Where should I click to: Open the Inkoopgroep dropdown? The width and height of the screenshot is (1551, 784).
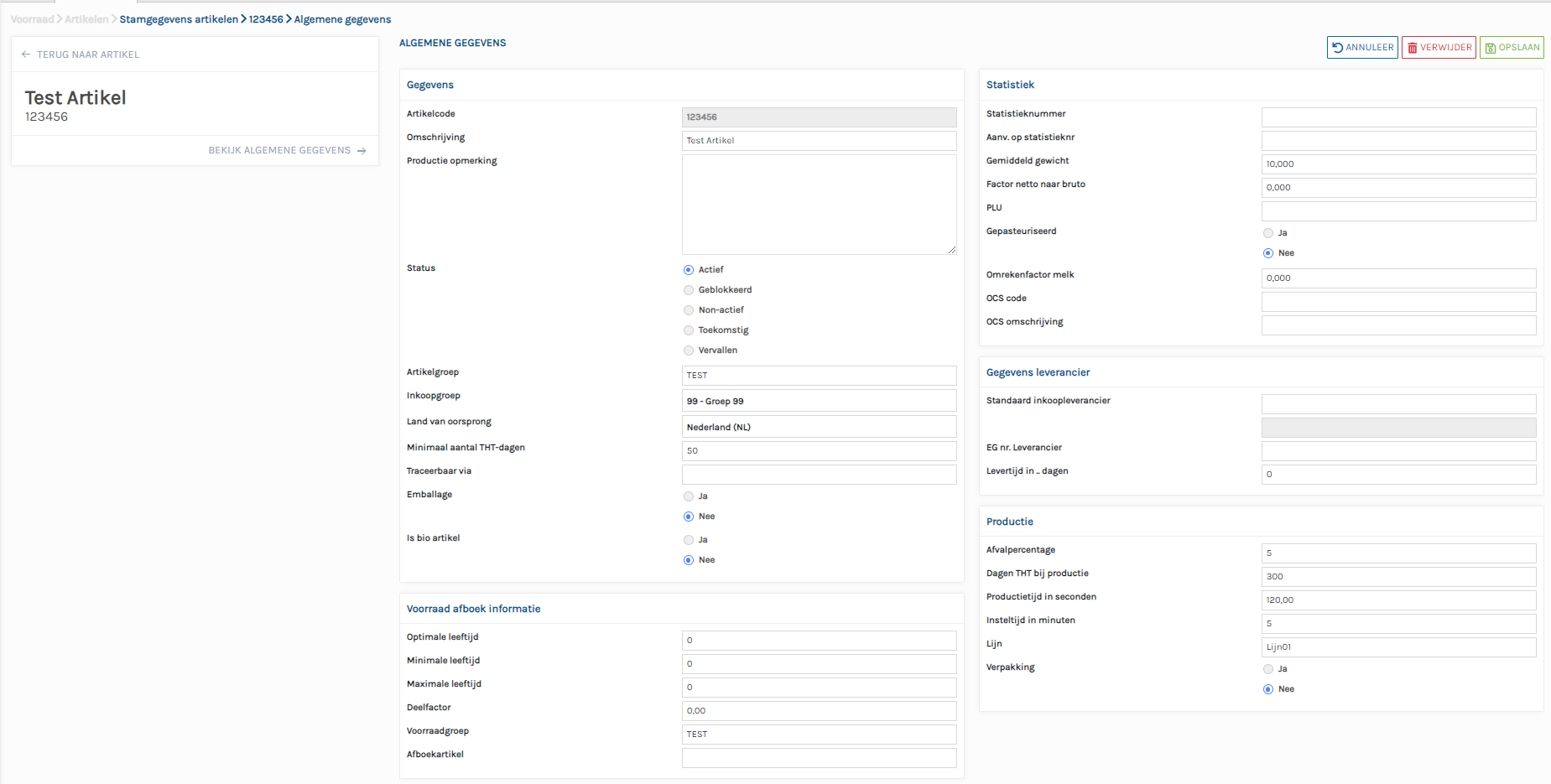tap(819, 401)
